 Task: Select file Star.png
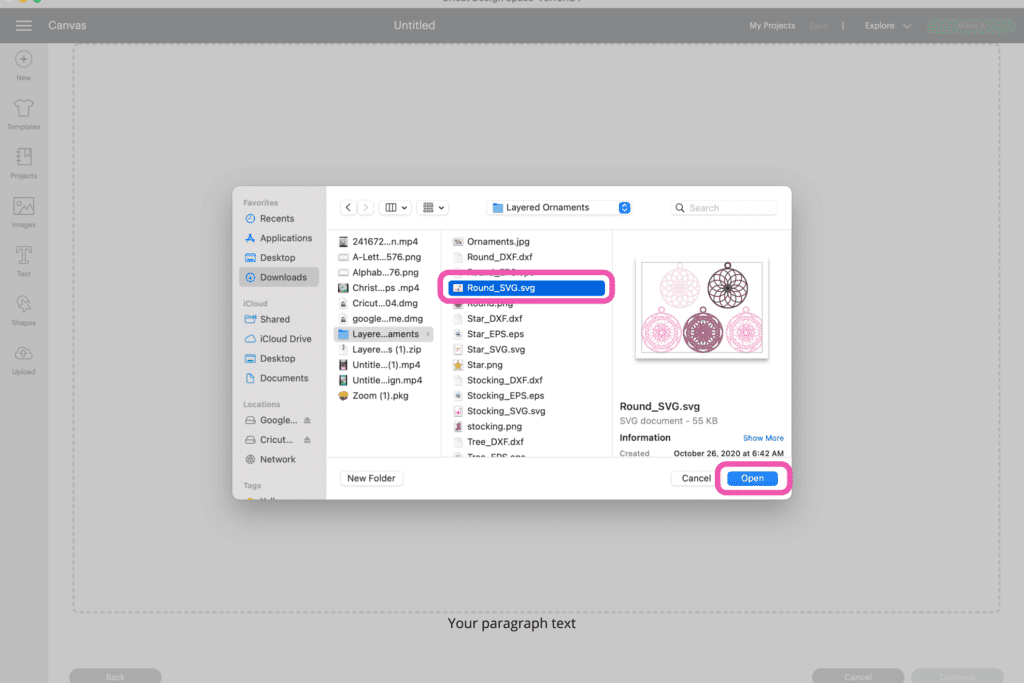pos(527,365)
